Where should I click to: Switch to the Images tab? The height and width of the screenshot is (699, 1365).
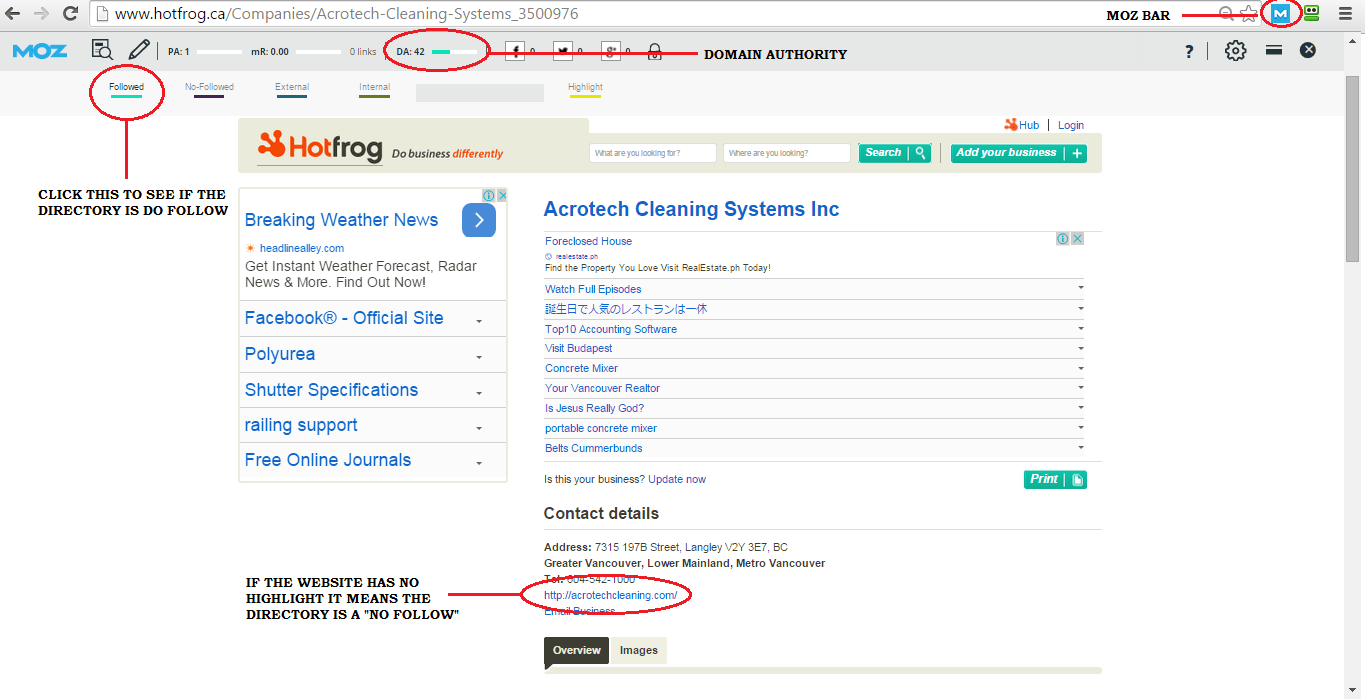[639, 650]
